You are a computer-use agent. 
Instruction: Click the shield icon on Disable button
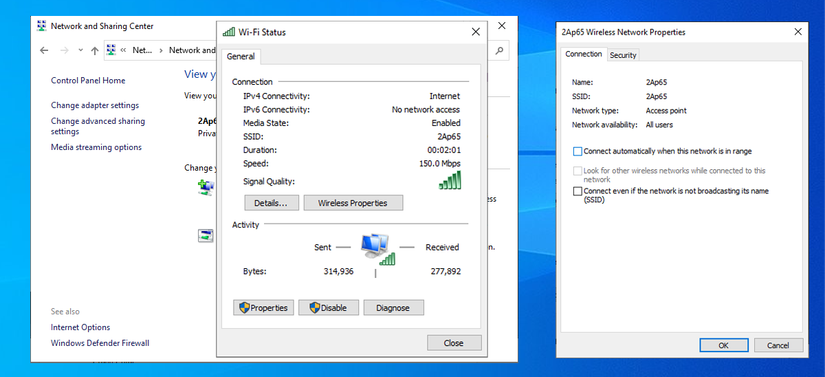(x=315, y=308)
